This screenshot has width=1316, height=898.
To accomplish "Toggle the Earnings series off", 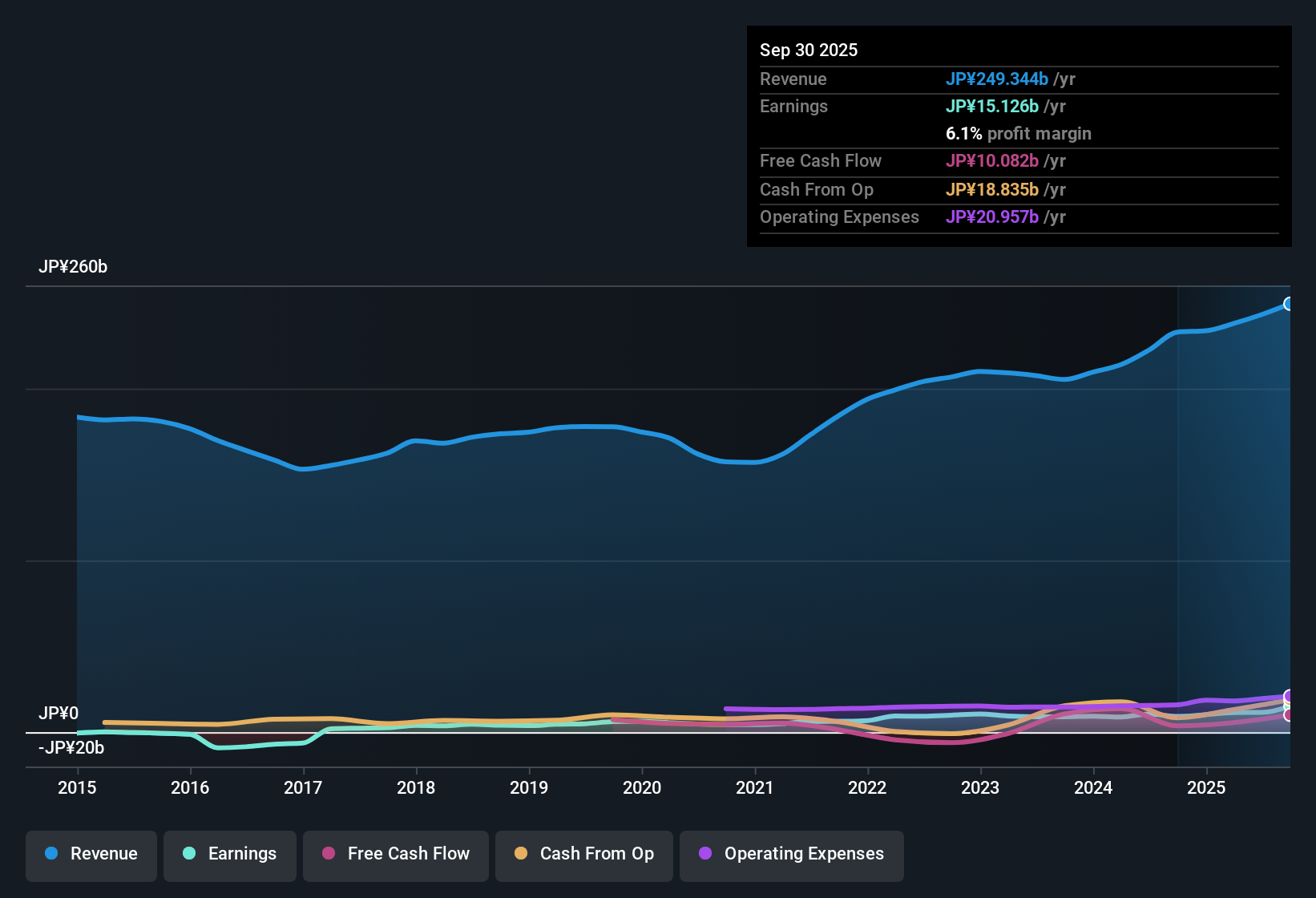I will (229, 855).
